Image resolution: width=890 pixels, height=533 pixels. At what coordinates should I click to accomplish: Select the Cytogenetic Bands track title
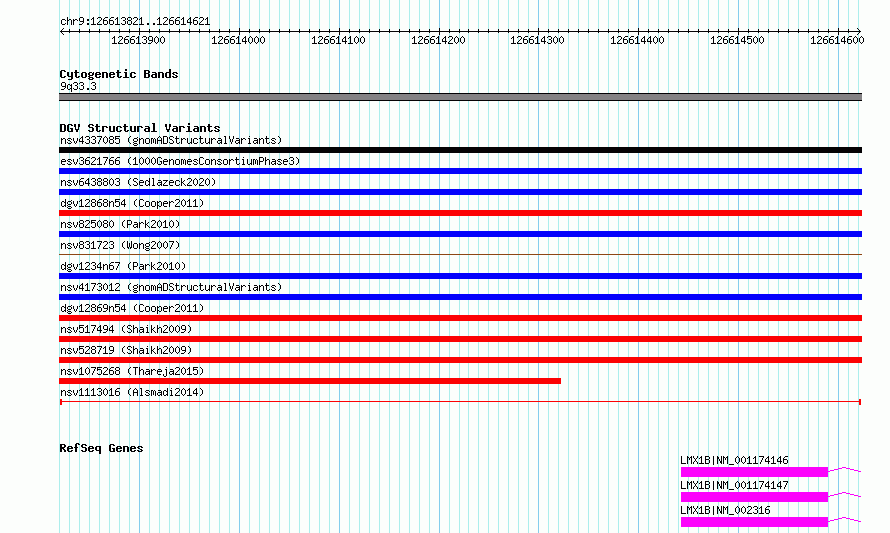[119, 74]
